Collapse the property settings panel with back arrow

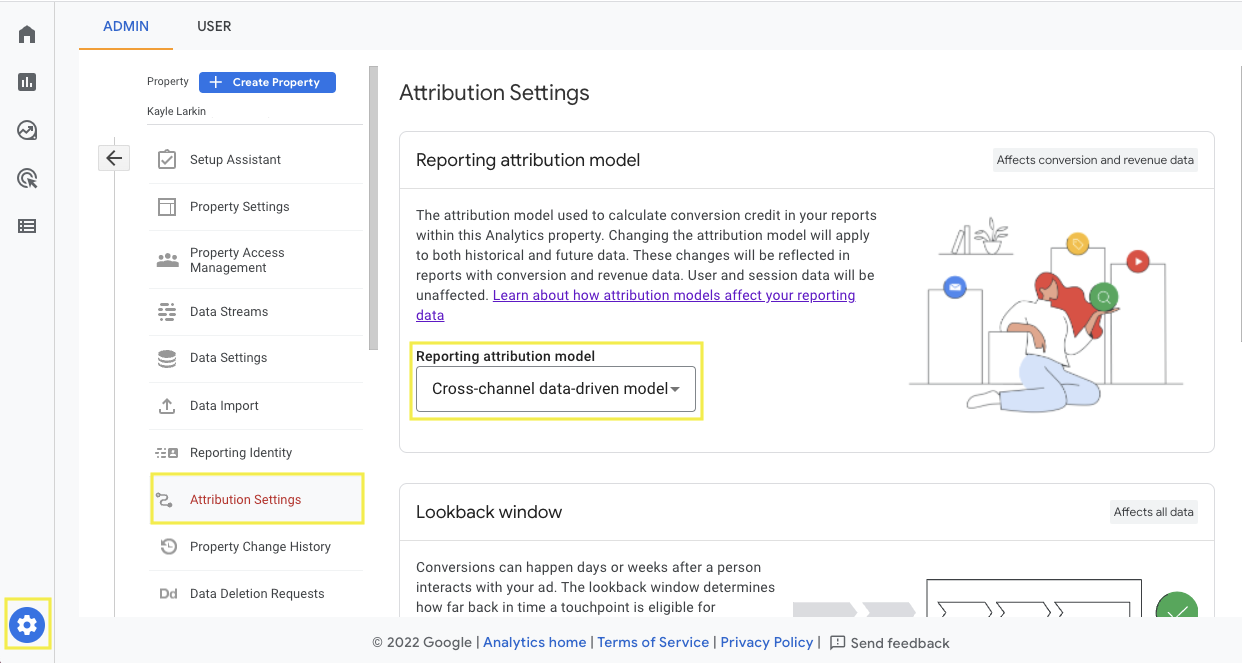[x=114, y=158]
